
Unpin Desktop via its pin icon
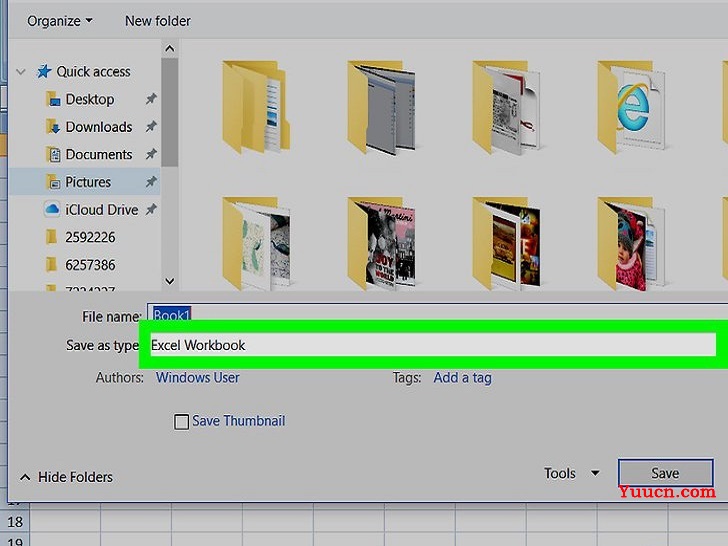click(x=151, y=99)
